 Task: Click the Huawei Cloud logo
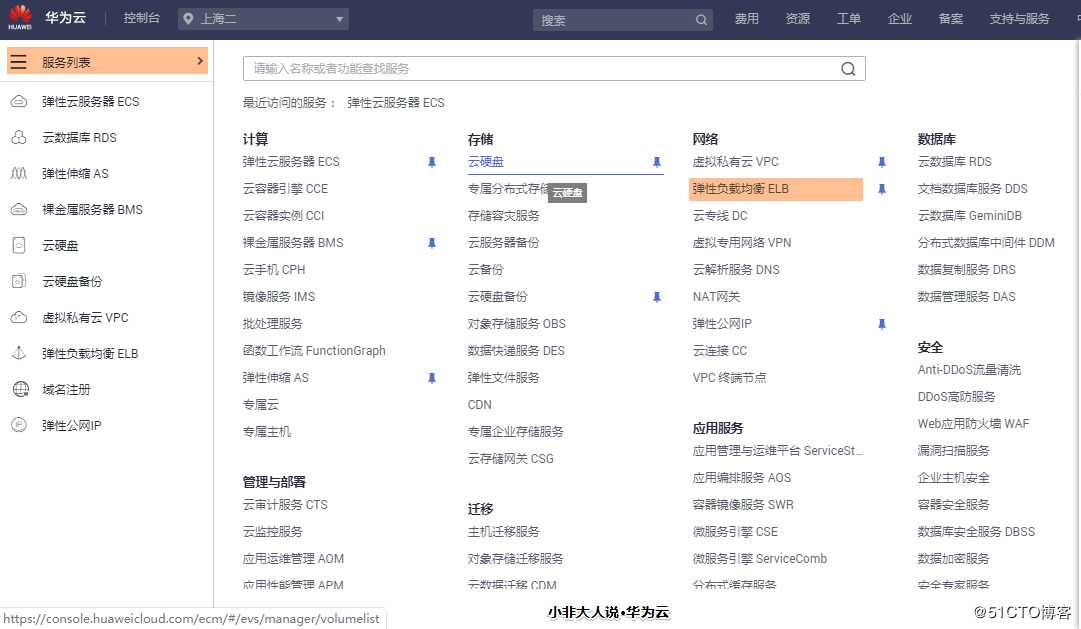click(20, 17)
